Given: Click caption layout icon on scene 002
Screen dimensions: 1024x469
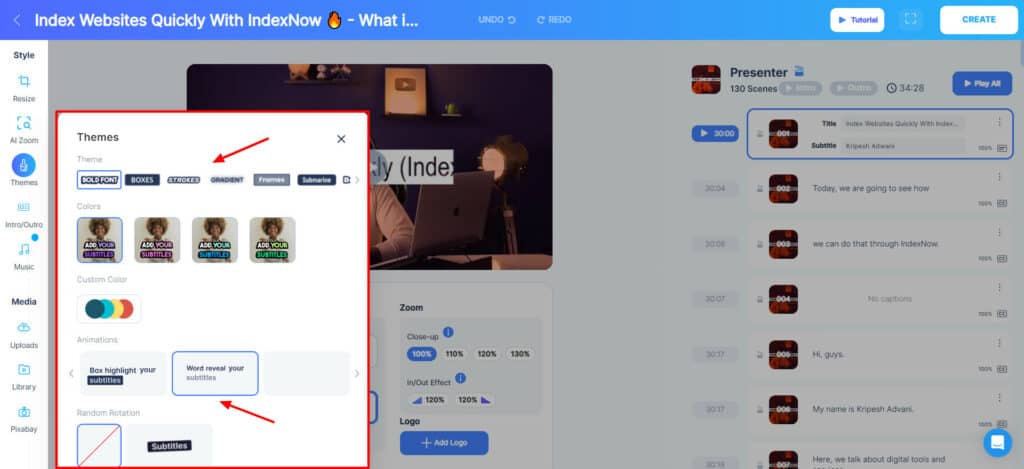Looking at the screenshot, I should (x=1002, y=203).
